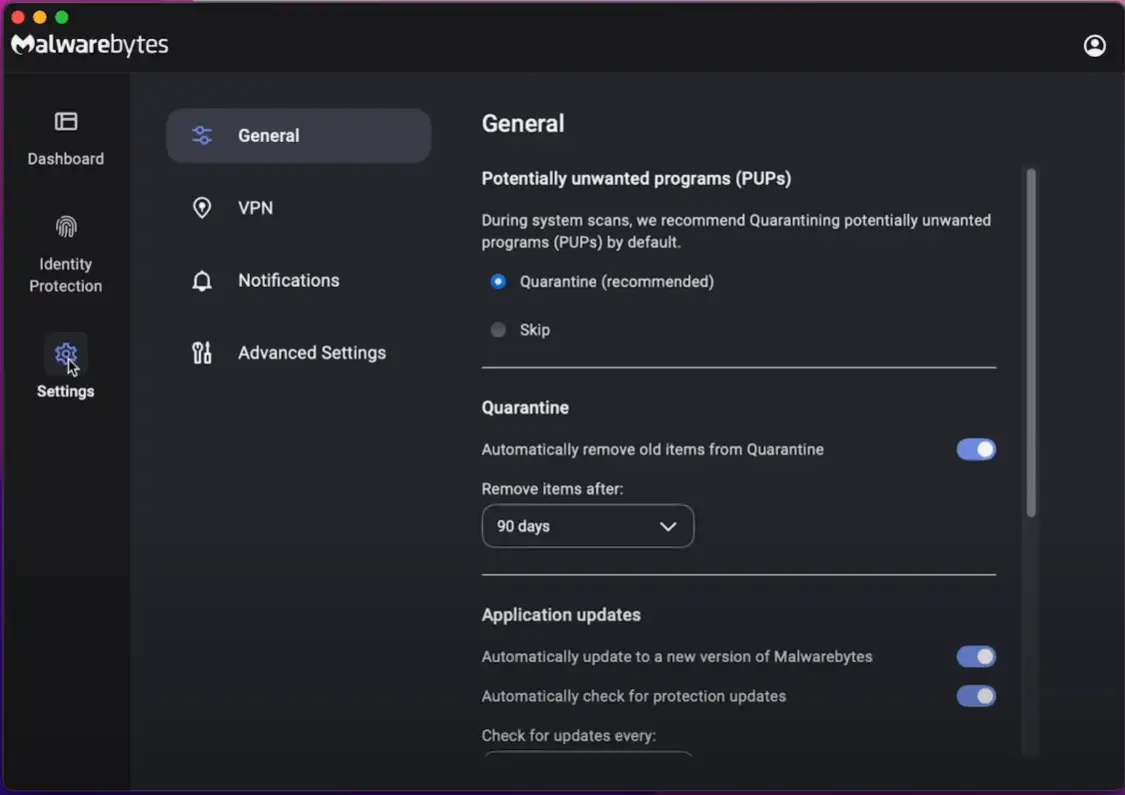This screenshot has height=795, width=1125.
Task: Open the Dashboard panel icon
Action: tap(66, 122)
